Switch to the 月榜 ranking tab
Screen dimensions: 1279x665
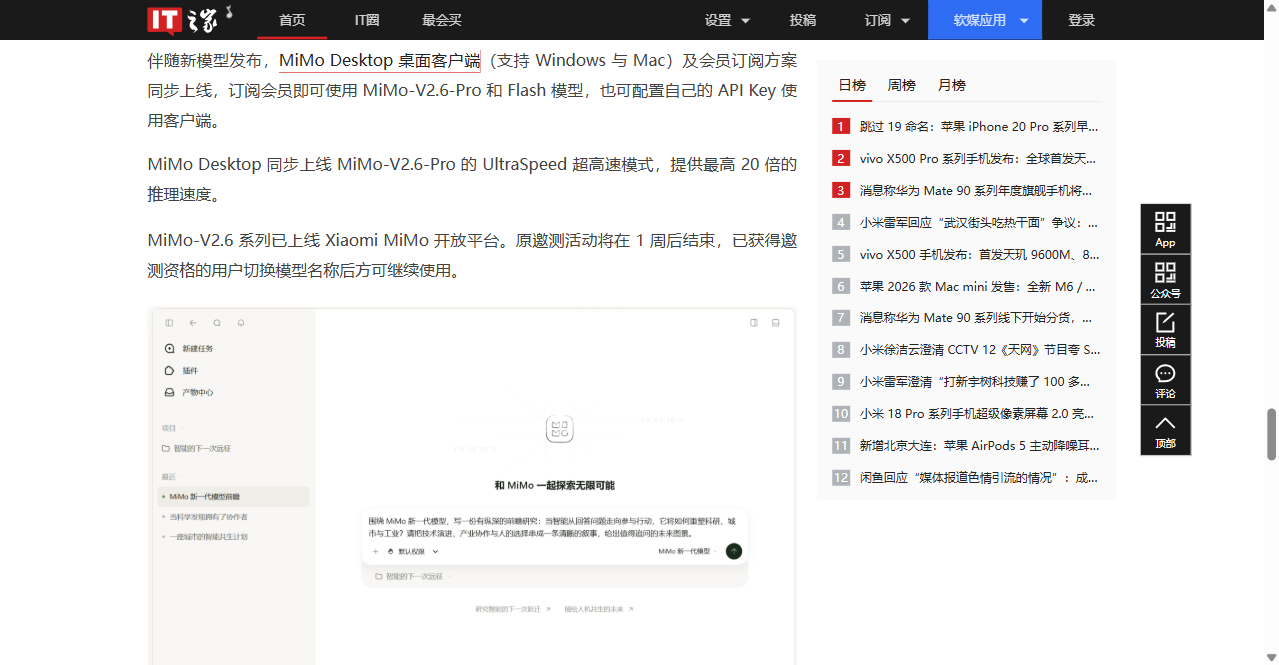coord(952,86)
